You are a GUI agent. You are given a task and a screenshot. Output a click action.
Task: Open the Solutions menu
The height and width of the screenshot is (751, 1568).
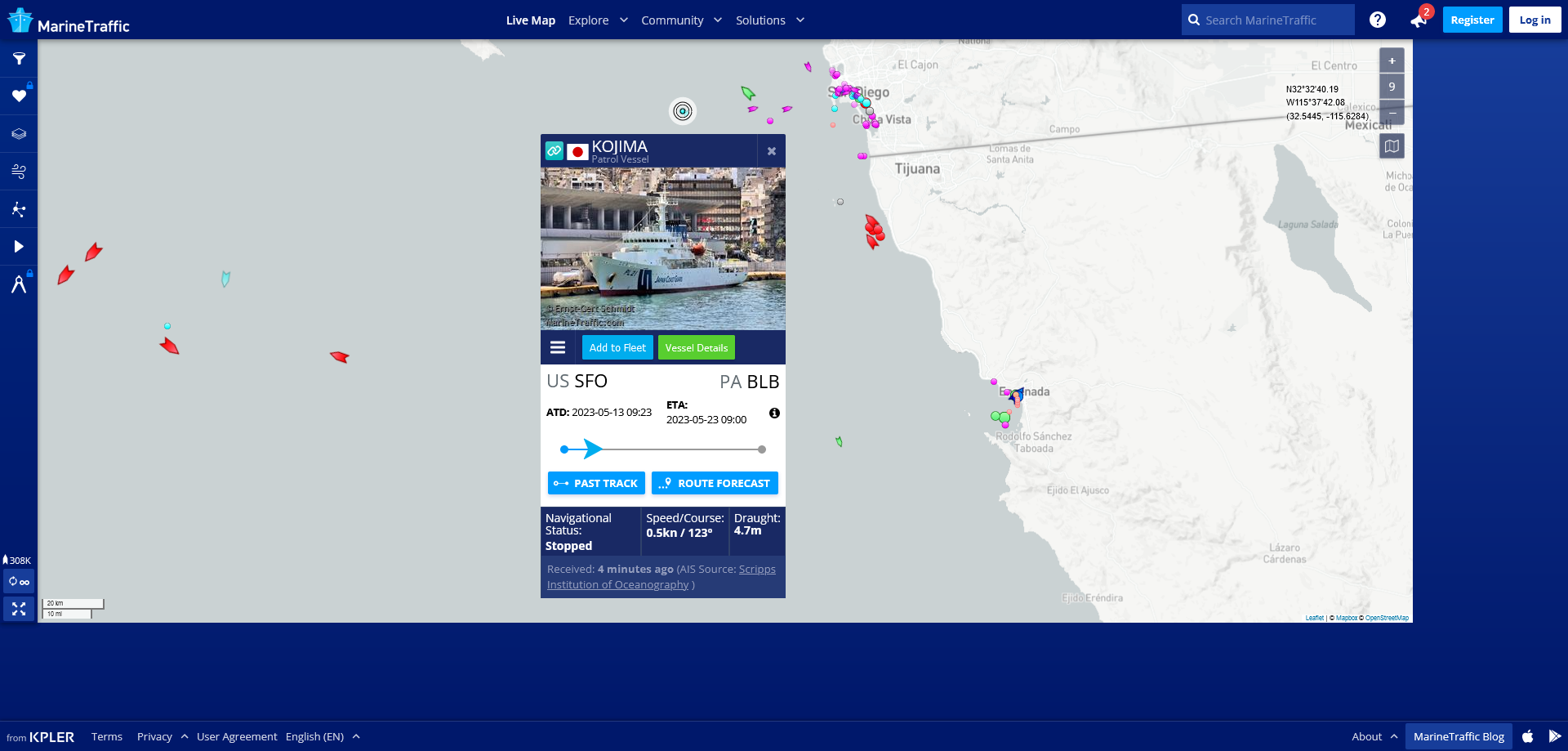pos(760,20)
